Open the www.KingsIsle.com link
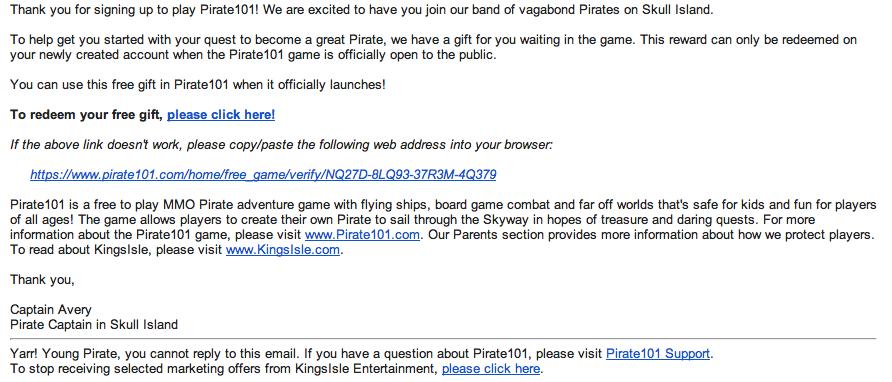The image size is (892, 382). tap(283, 249)
